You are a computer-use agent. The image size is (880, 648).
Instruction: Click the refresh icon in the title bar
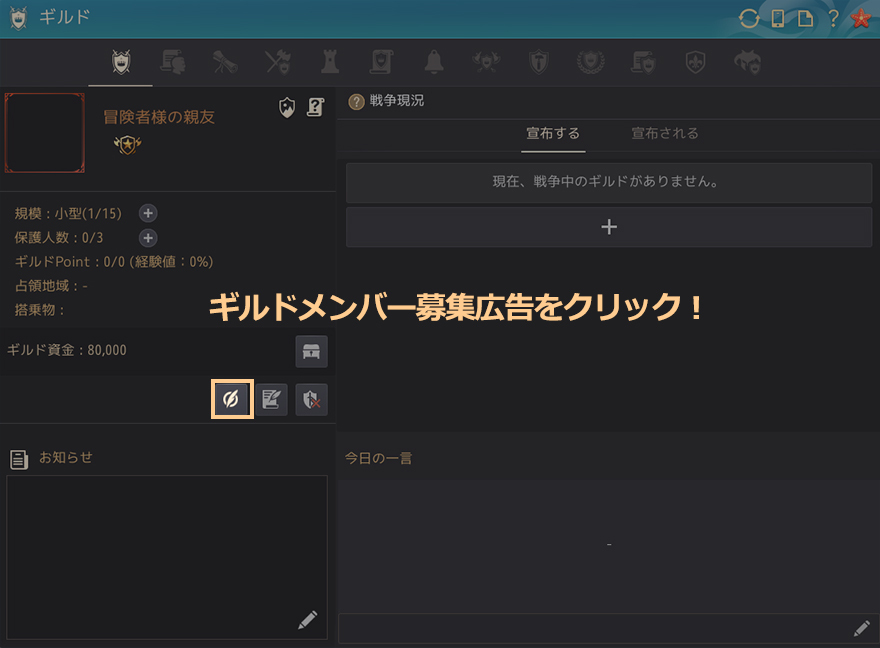tap(748, 18)
